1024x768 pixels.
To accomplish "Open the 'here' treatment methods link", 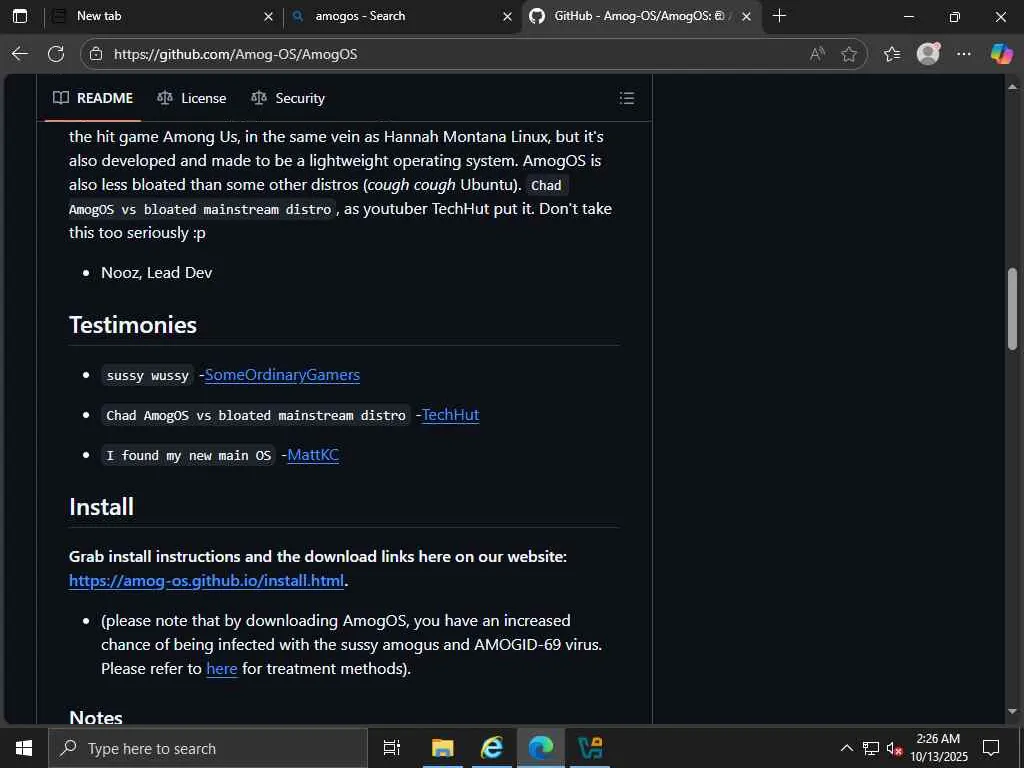I will point(221,669).
